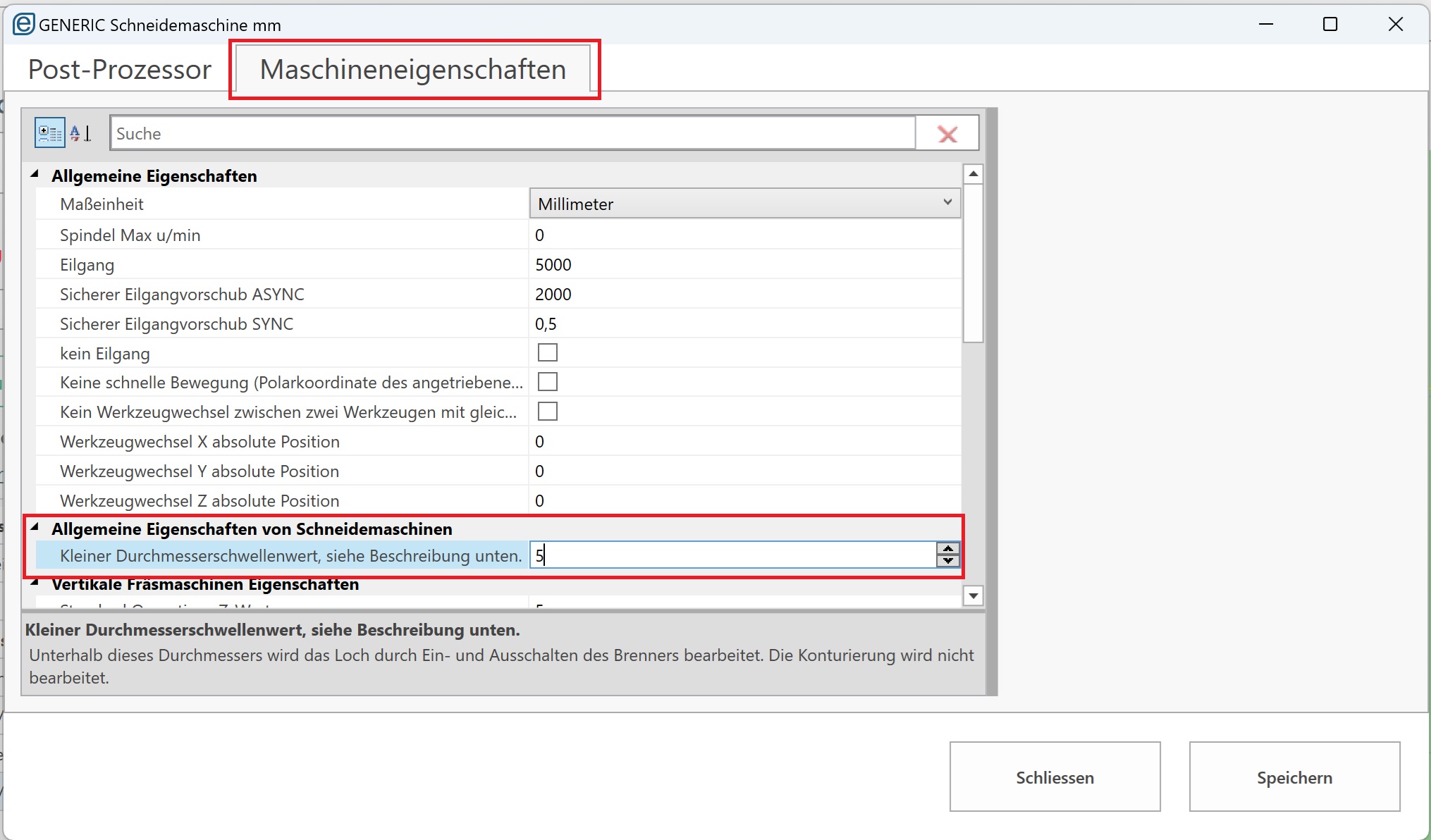The width and height of the screenshot is (1431, 840).
Task: Click the Schliessen button
Action: pos(1055,777)
